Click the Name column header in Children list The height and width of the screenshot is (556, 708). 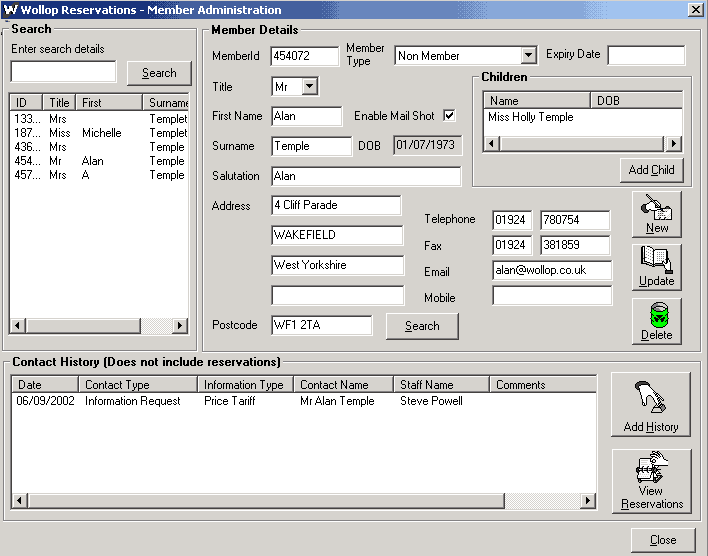point(537,100)
